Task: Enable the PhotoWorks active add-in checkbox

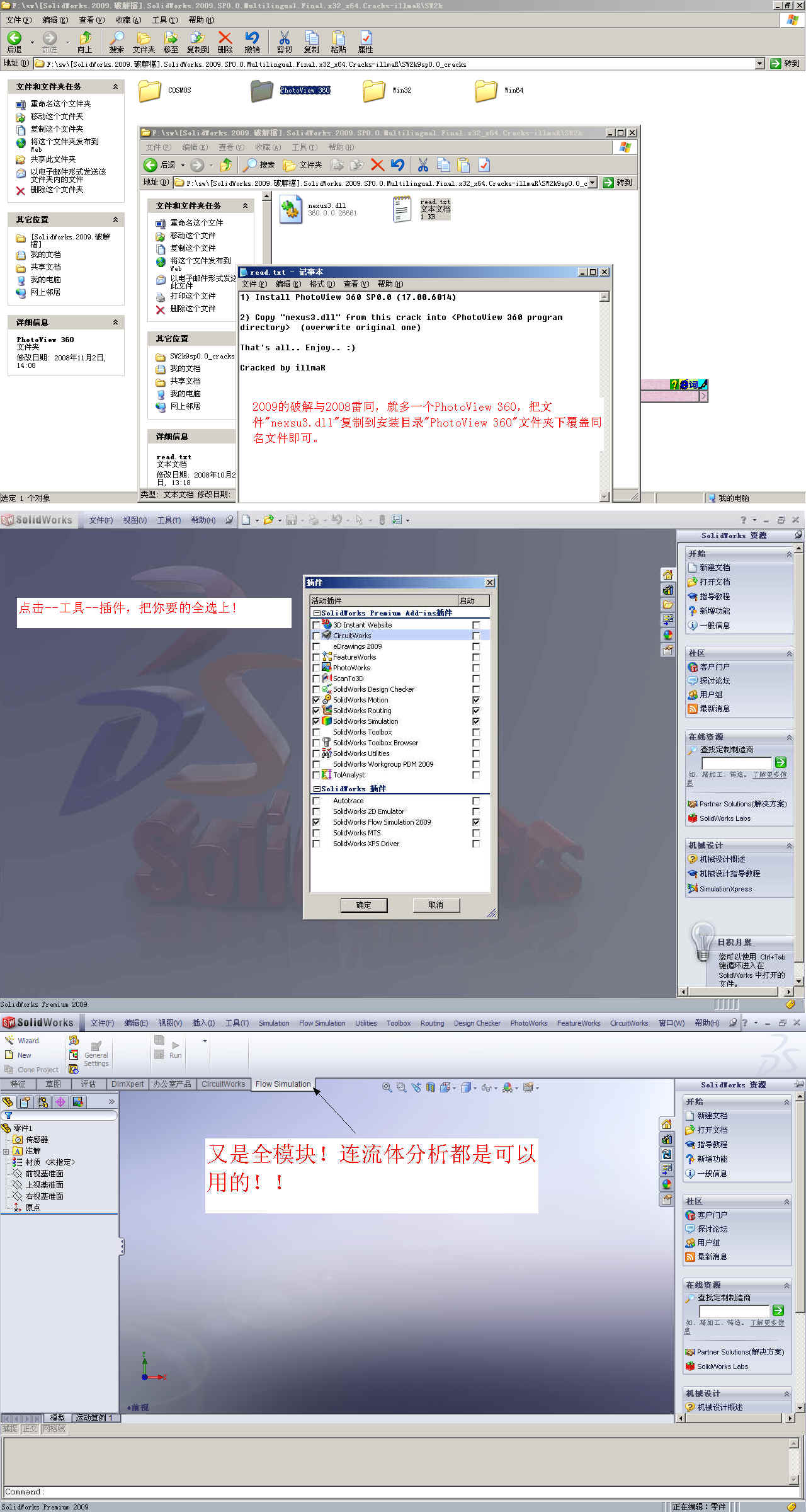Action: (x=316, y=668)
